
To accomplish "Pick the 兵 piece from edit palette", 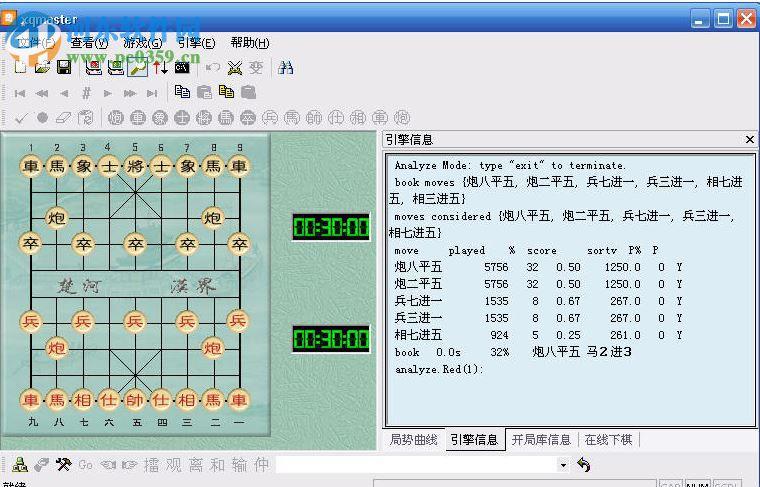I will point(269,118).
